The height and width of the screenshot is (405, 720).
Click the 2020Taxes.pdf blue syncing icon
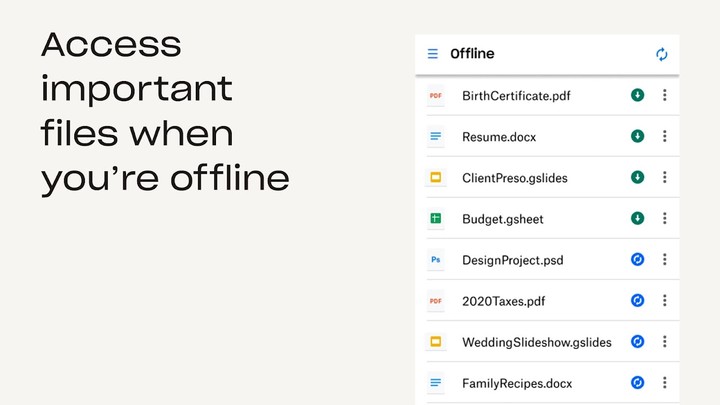pos(637,300)
